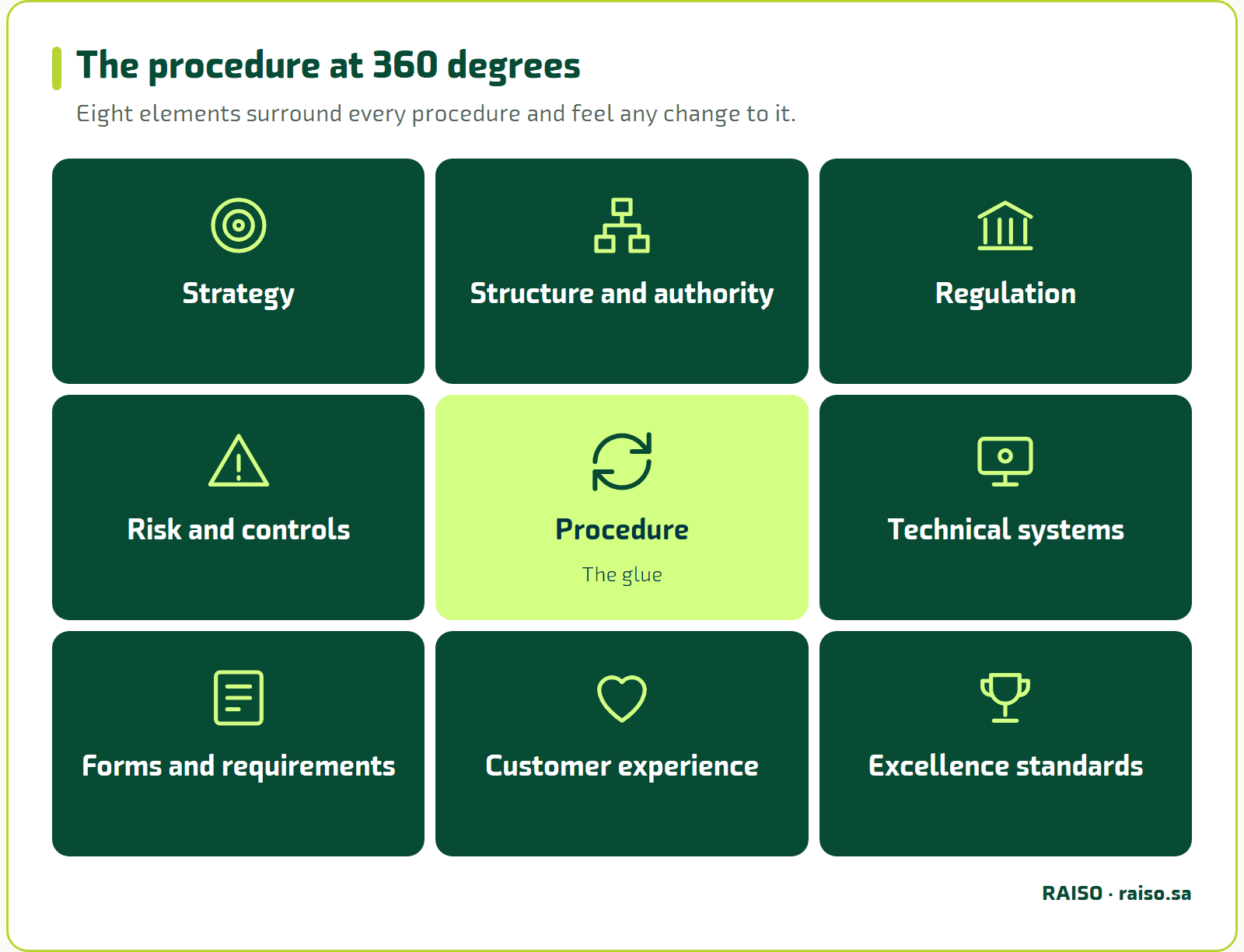Screen dimensions: 1244x952
Task: Click the org chart icon above Structure and authority
Action: pos(622,225)
